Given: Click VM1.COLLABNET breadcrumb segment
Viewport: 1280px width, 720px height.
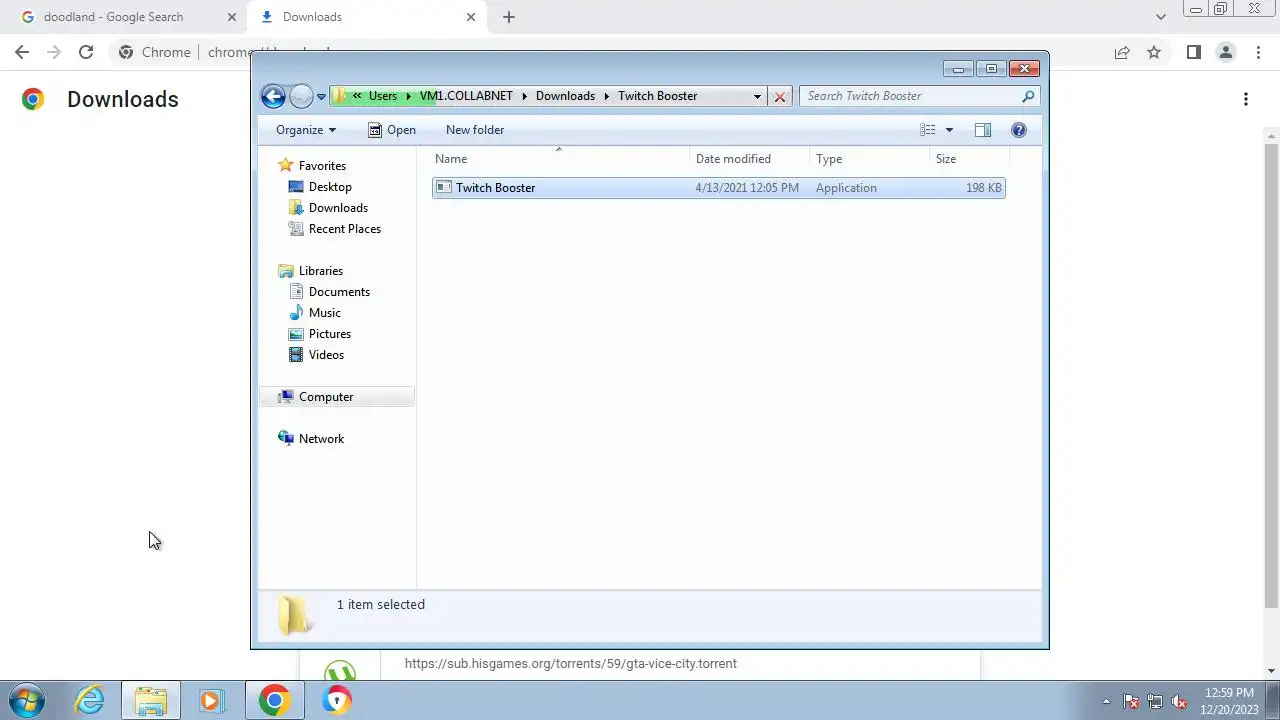Looking at the screenshot, I should point(466,96).
